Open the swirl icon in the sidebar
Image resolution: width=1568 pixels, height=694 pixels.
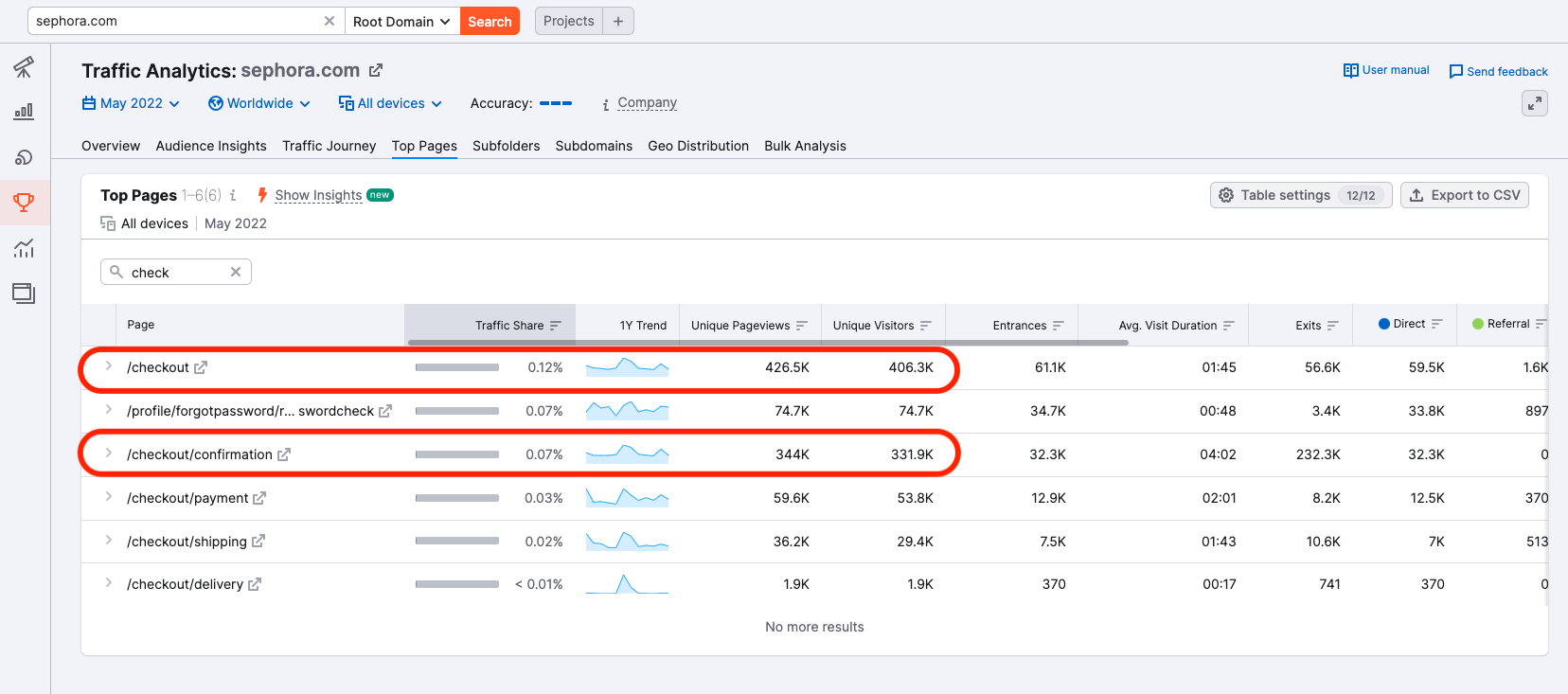pyautogui.click(x=24, y=157)
